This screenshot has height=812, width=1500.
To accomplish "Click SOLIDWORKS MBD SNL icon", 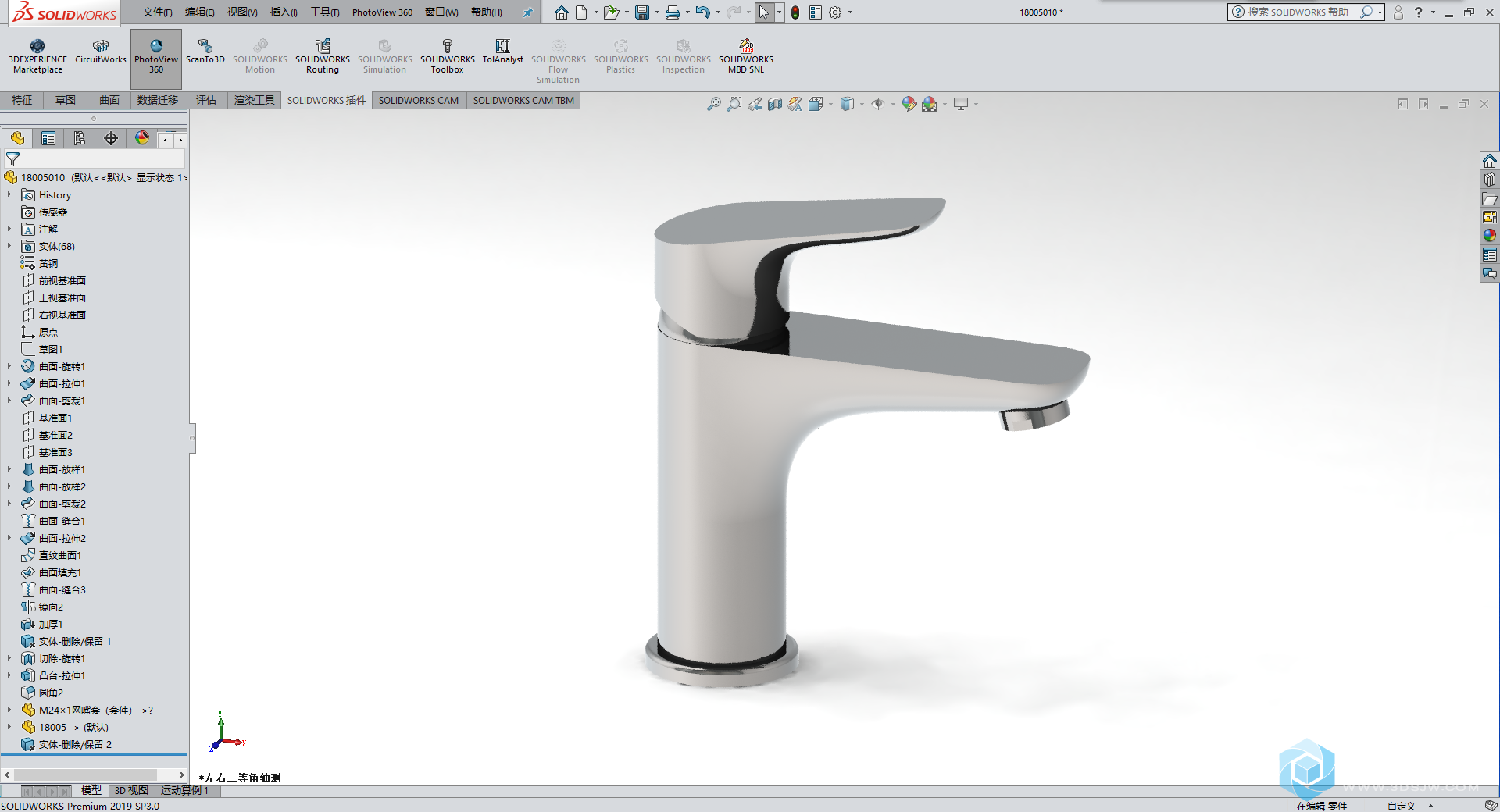I will click(x=746, y=56).
